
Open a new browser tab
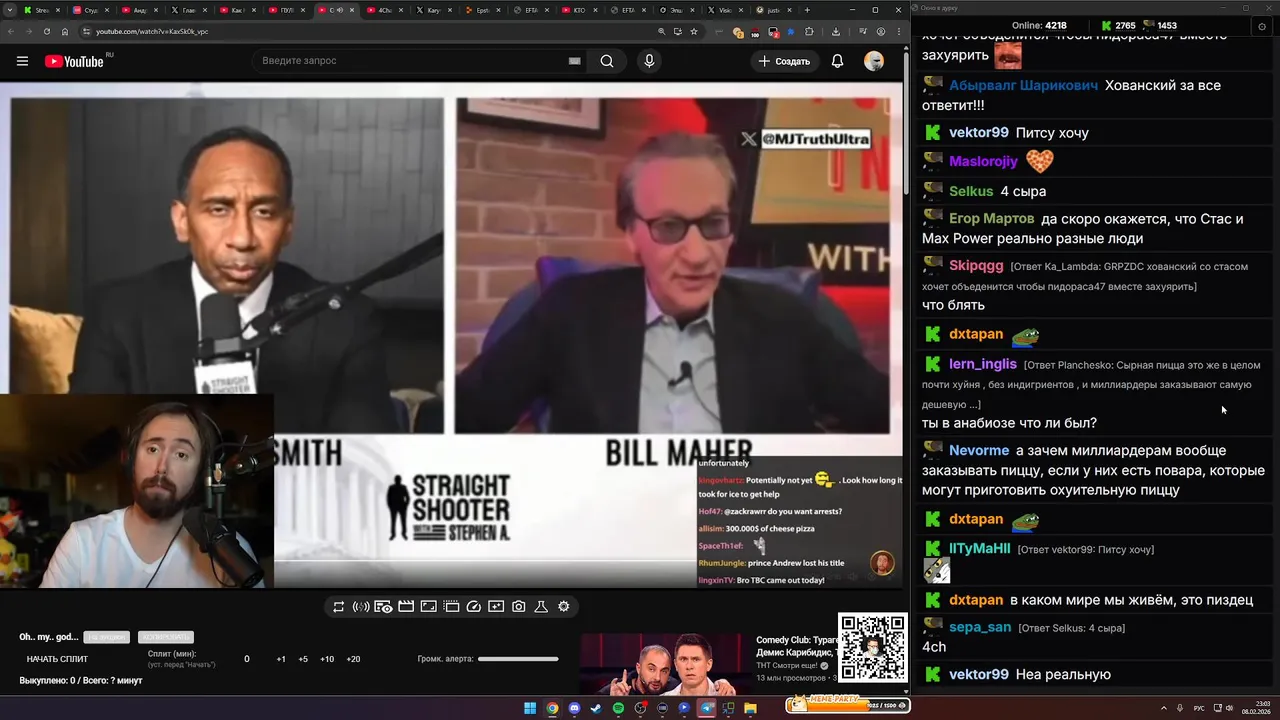pos(807,10)
